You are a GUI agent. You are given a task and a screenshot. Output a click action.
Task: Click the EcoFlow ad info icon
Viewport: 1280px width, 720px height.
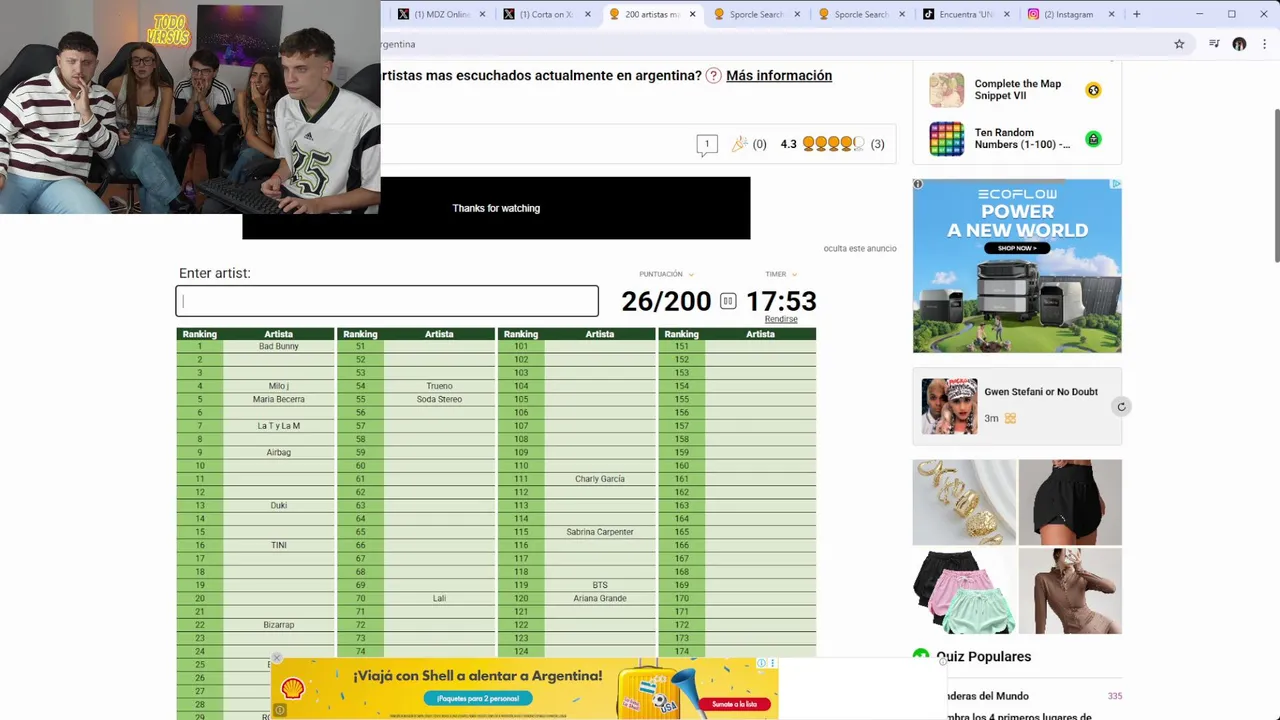[918, 184]
